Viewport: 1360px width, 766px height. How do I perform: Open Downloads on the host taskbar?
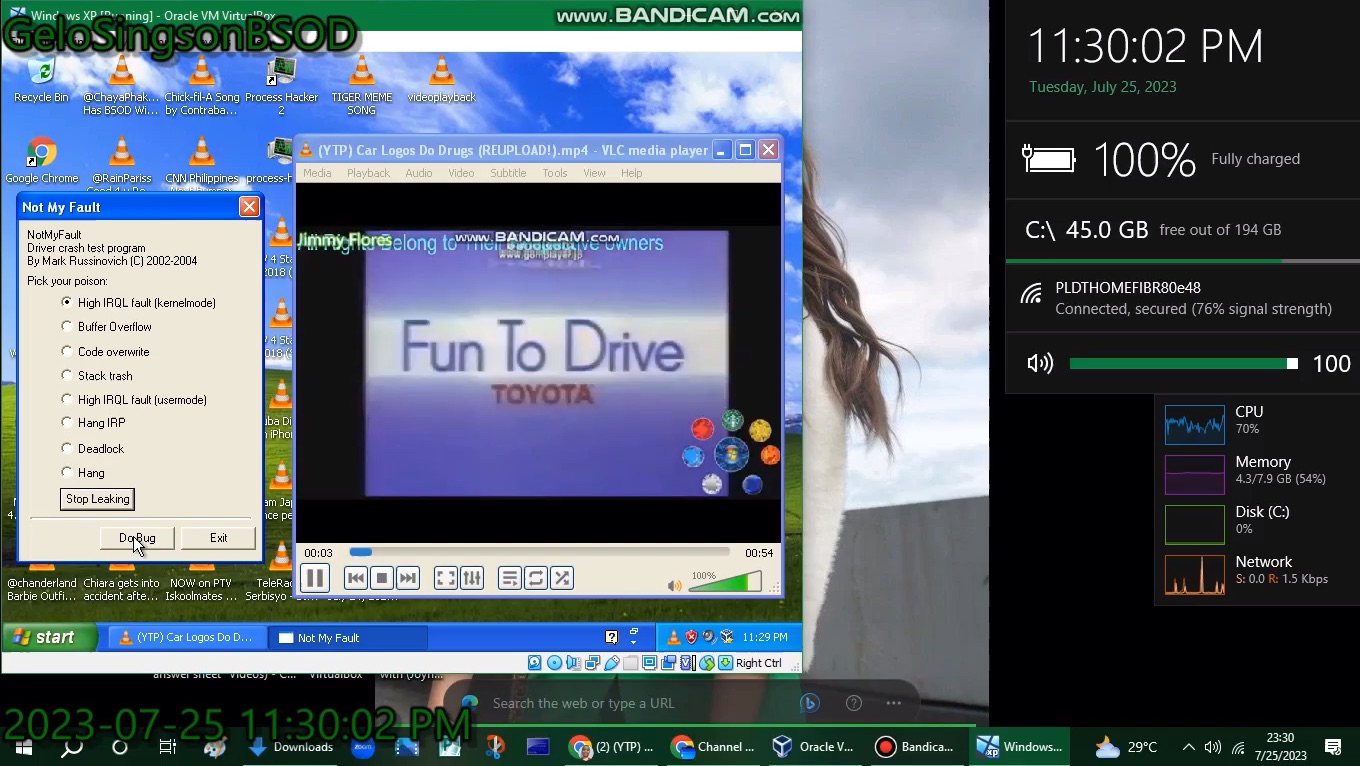291,747
